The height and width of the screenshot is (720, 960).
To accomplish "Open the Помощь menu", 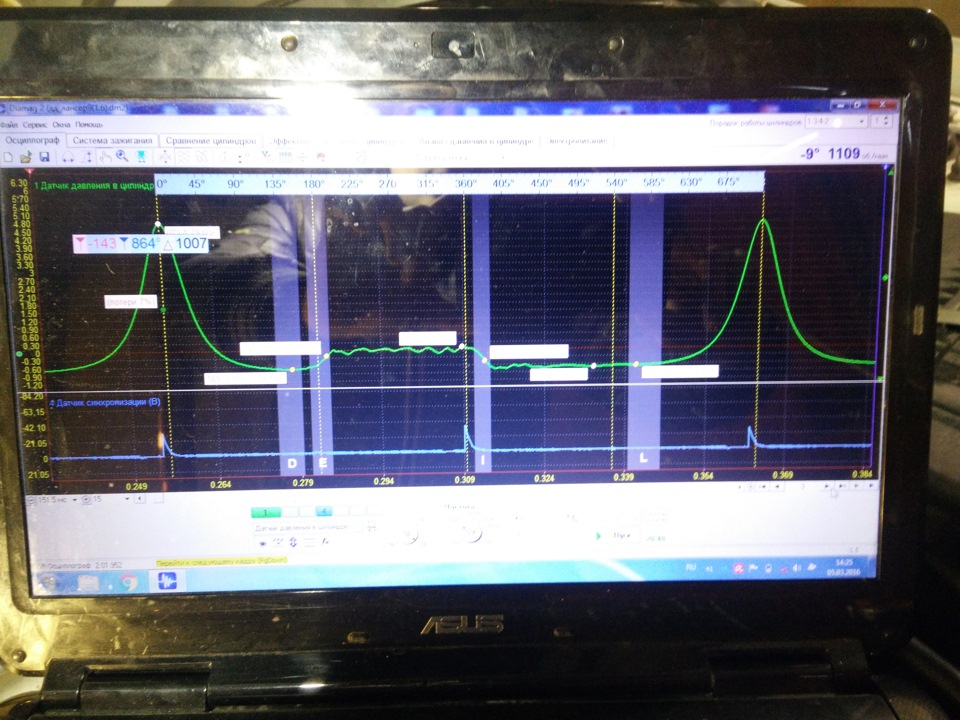I will (x=89, y=125).
